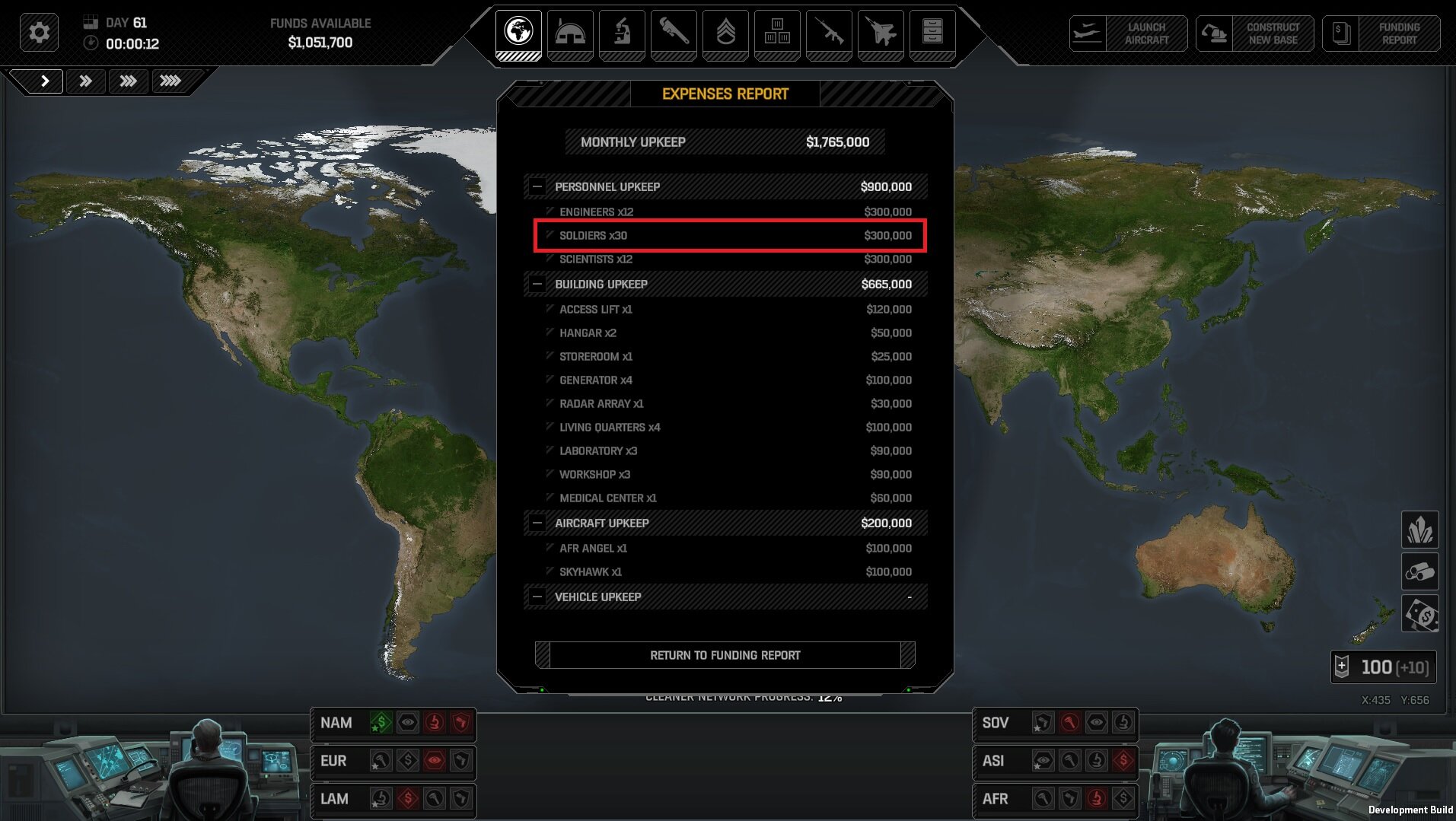Image resolution: width=1456 pixels, height=821 pixels.
Task: Click NAM red pistol shield icon
Action: [x=461, y=722]
